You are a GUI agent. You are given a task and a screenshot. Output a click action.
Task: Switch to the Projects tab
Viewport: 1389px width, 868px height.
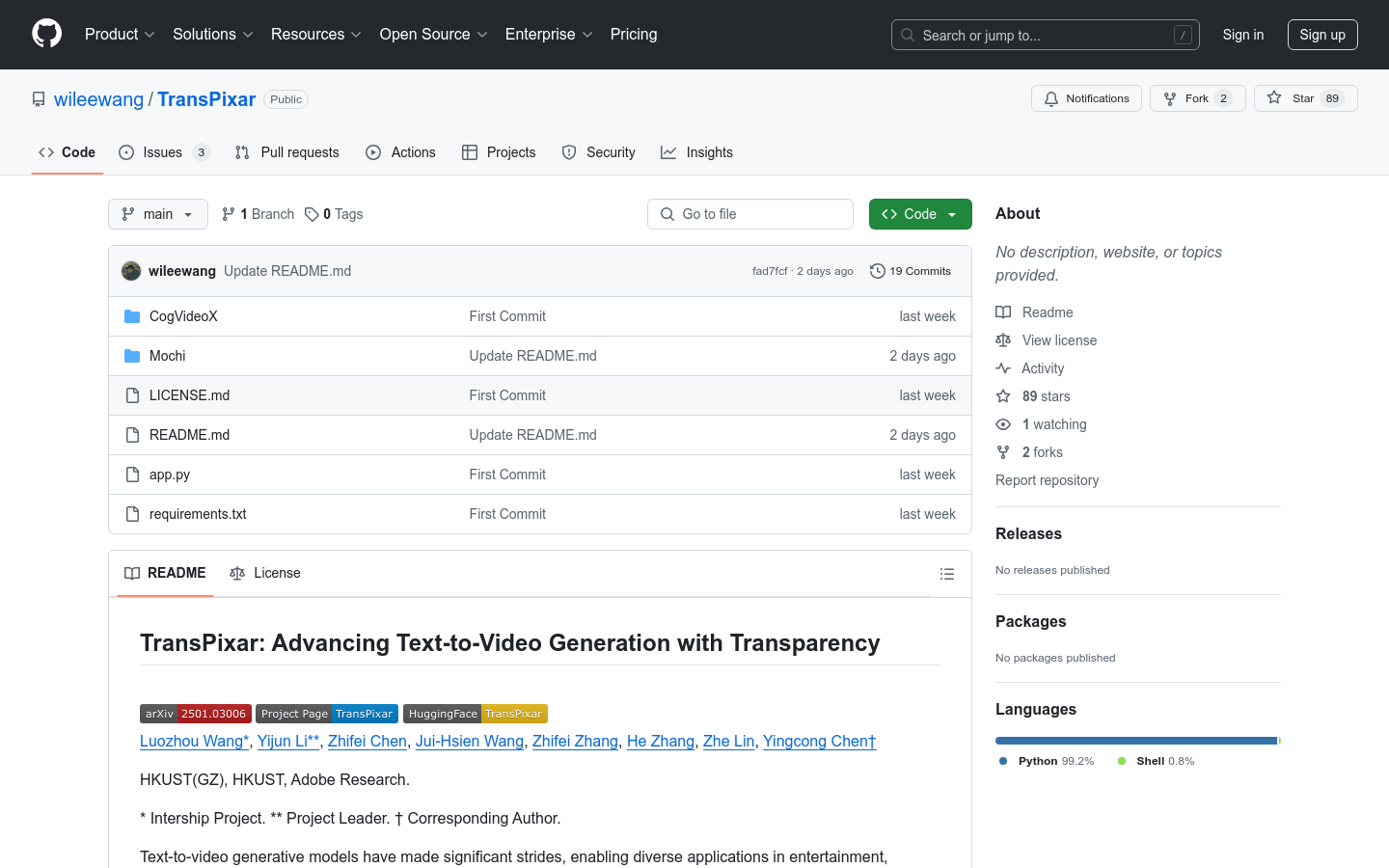[x=499, y=152]
